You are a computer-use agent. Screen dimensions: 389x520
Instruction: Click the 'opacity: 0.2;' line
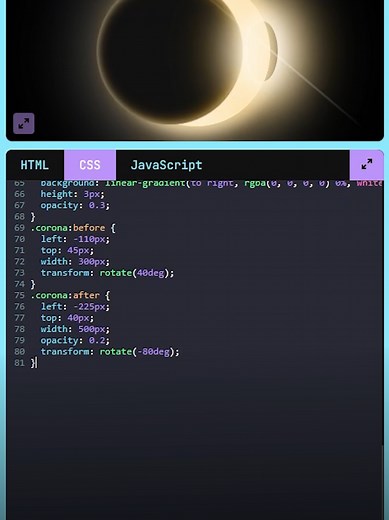point(75,340)
